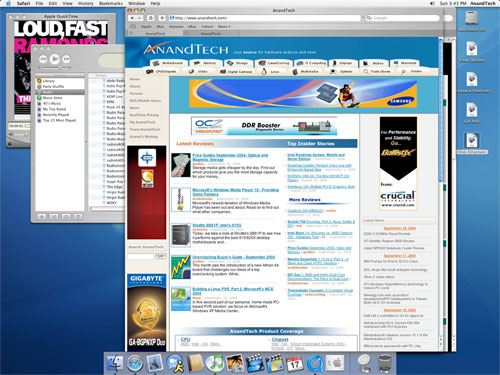Click the Safari address bar field
The width and height of the screenshot is (500, 375).
coord(265,18)
